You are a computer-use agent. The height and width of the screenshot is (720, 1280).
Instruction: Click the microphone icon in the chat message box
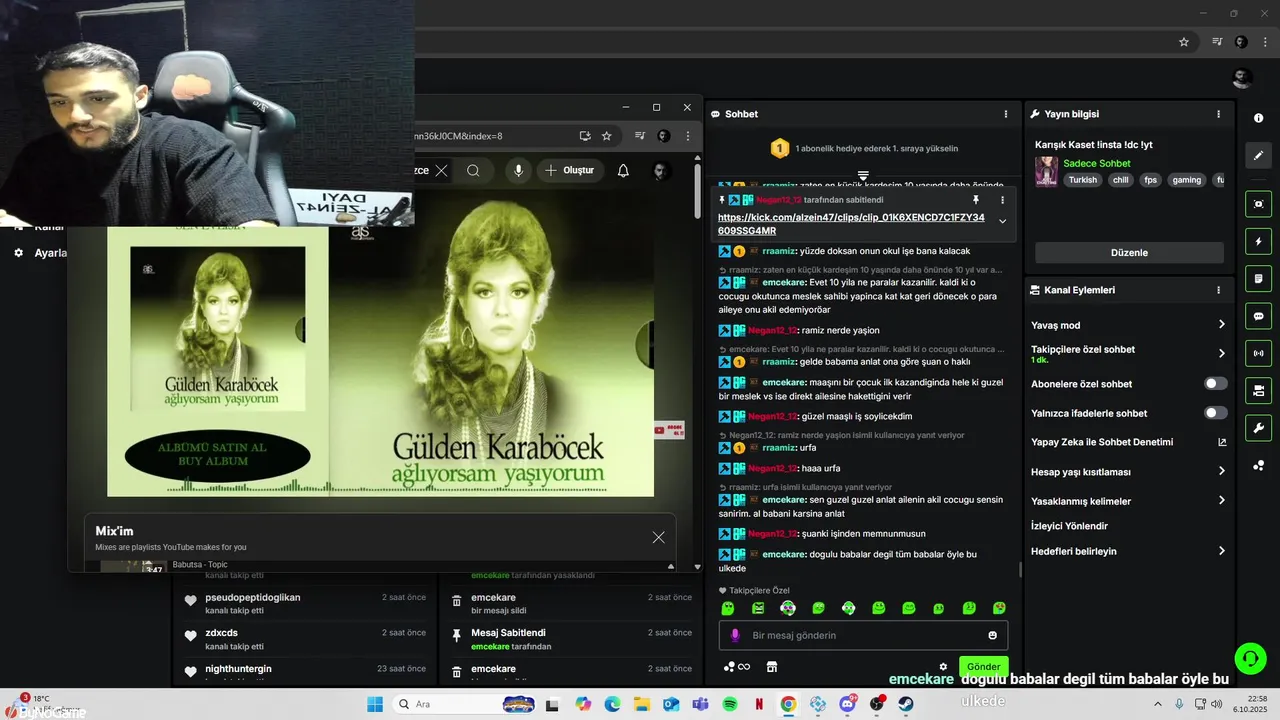pos(735,635)
